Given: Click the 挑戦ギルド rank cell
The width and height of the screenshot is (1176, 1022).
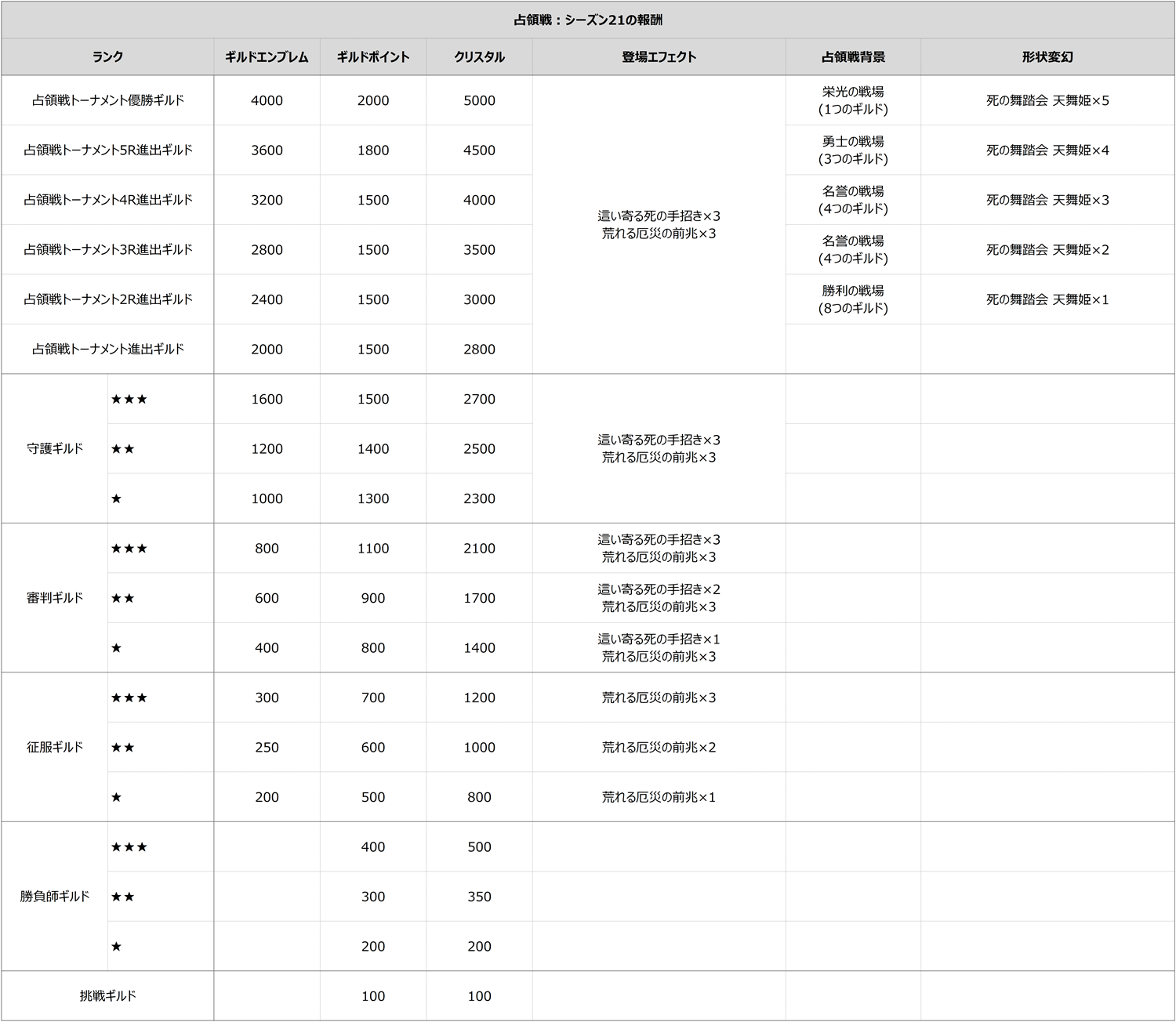Looking at the screenshot, I should pos(107,996).
